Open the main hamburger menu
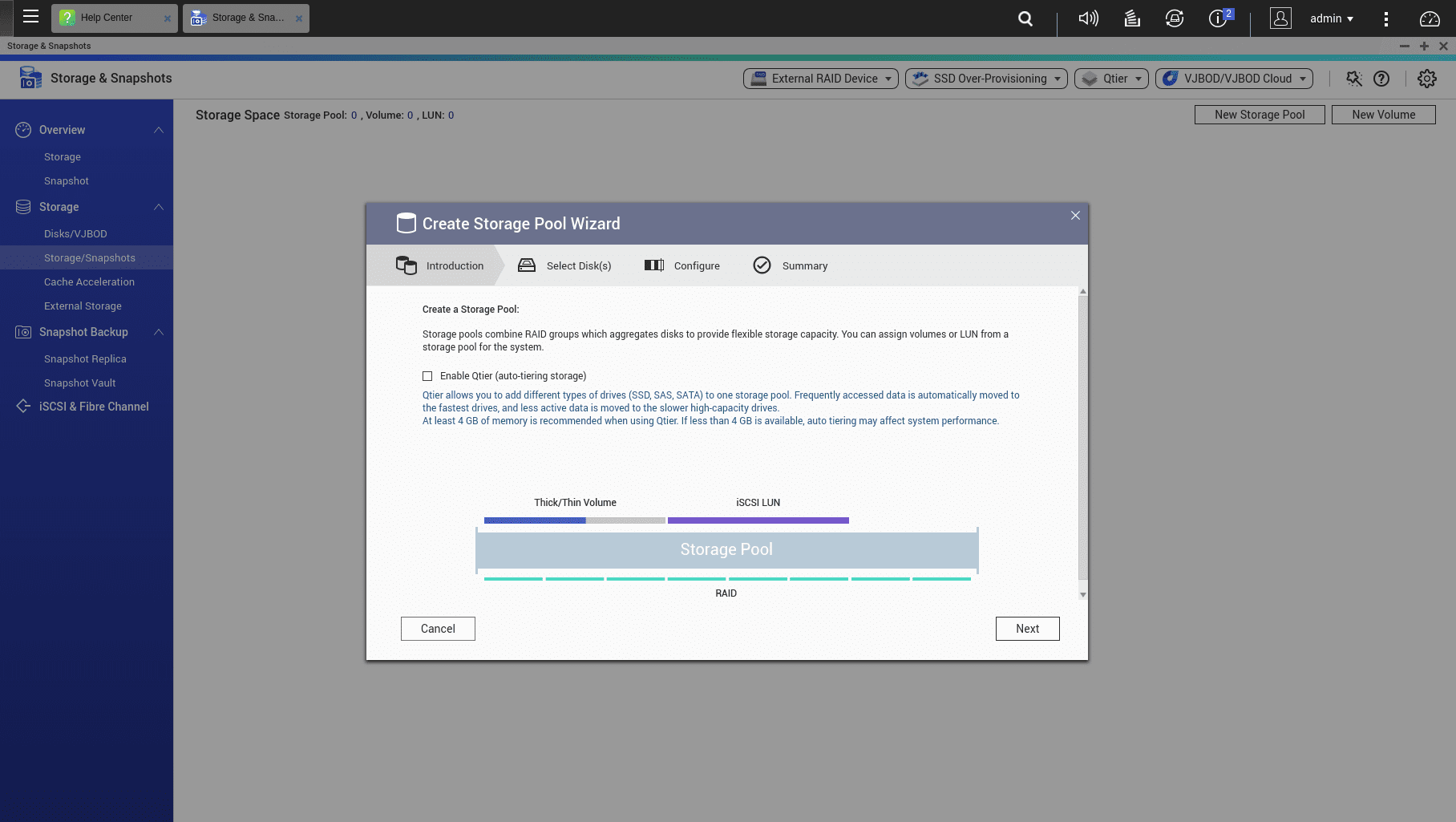 coord(30,17)
